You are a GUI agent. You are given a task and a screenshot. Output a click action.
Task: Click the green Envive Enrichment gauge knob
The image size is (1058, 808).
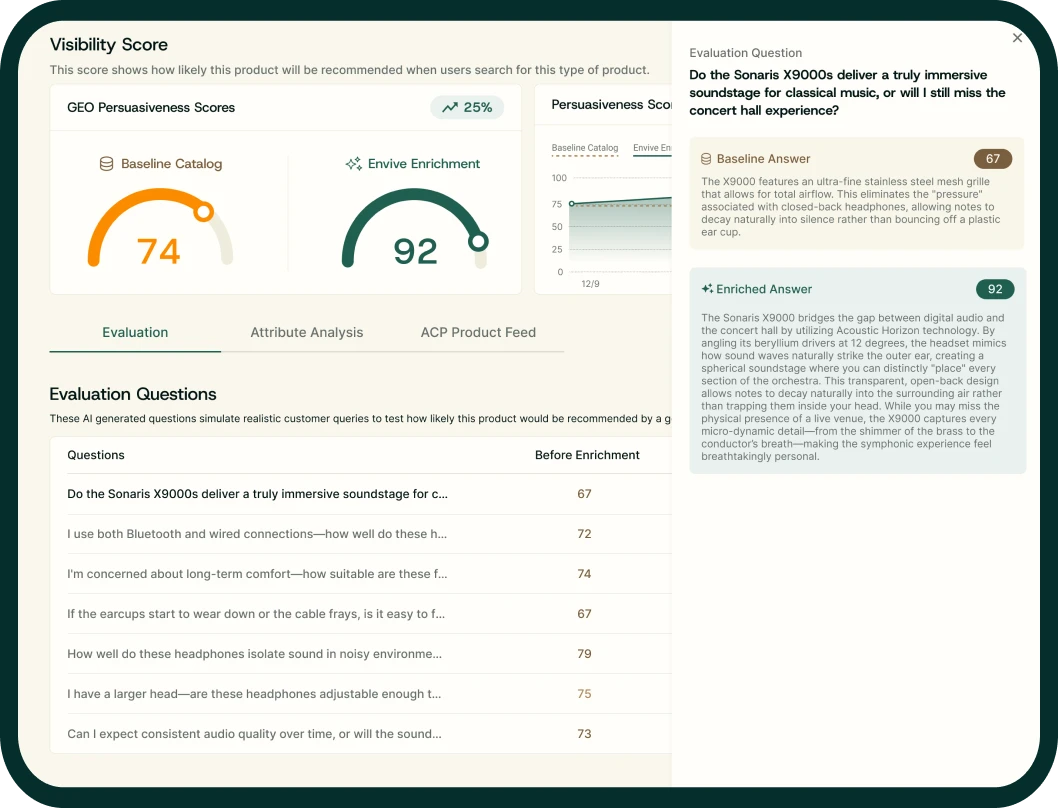(x=478, y=241)
